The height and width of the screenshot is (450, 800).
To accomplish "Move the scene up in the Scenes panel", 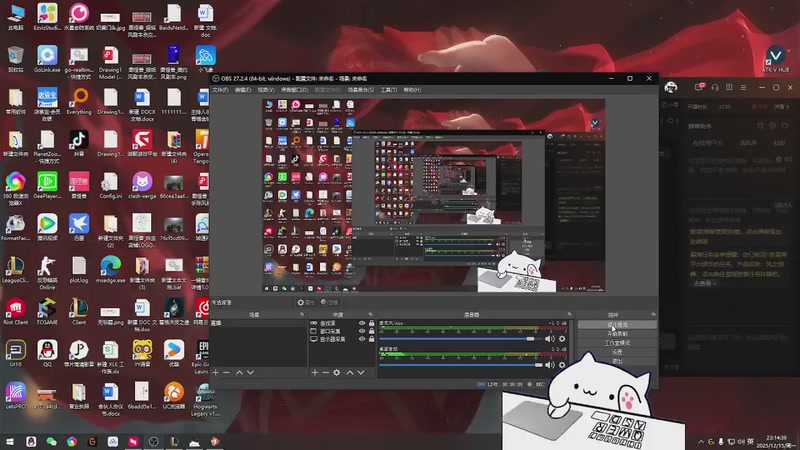I will (x=239, y=373).
